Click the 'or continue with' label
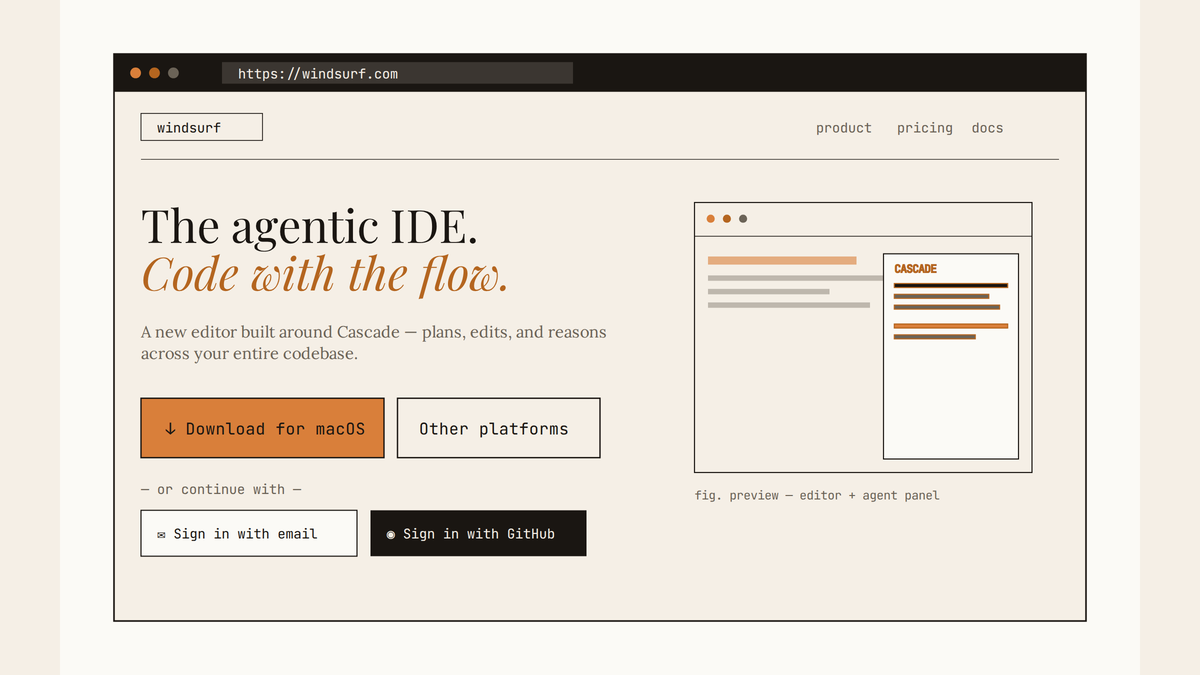The width and height of the screenshot is (1200, 675). click(221, 489)
